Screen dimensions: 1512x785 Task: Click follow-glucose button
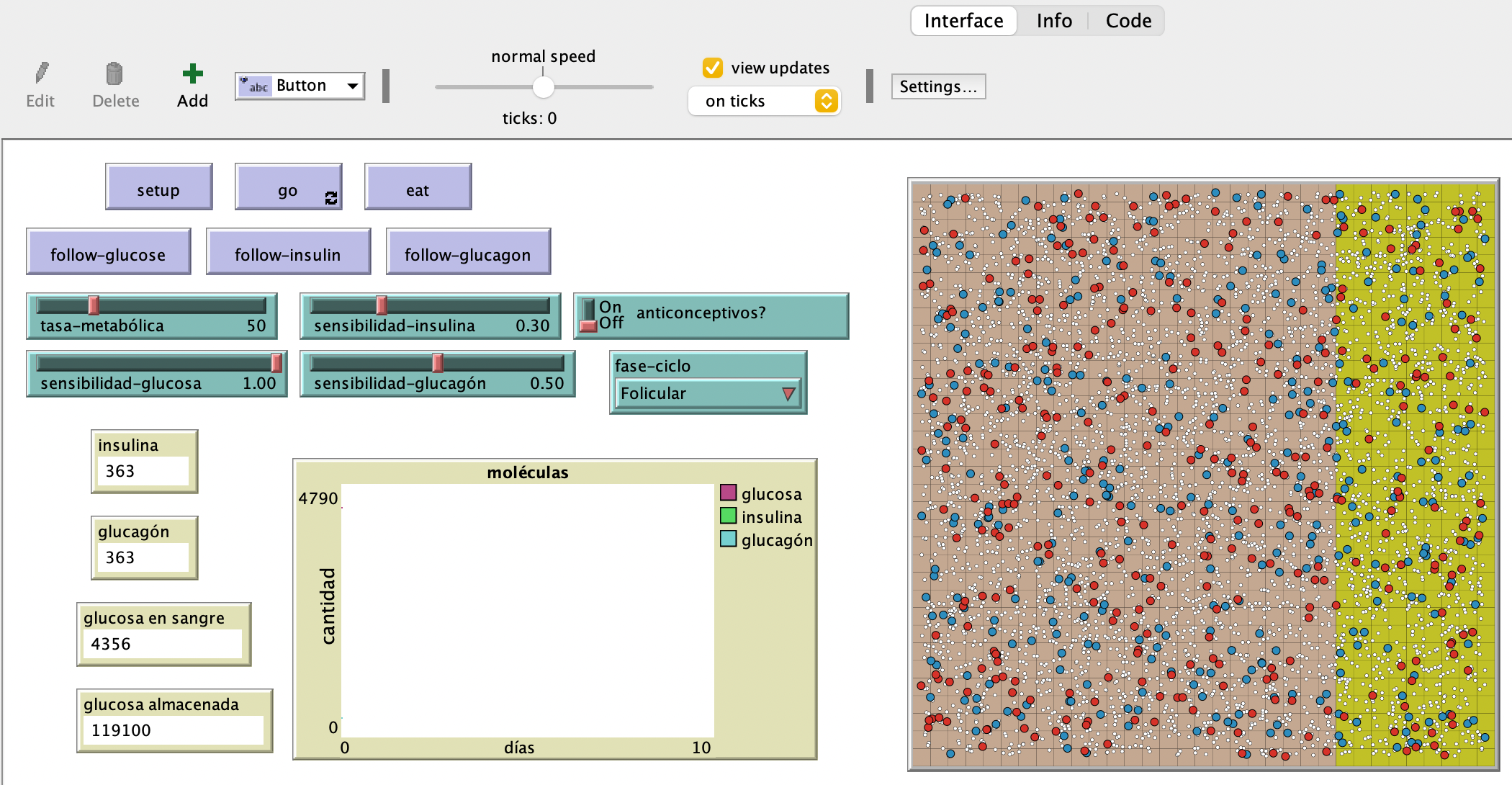point(107,252)
